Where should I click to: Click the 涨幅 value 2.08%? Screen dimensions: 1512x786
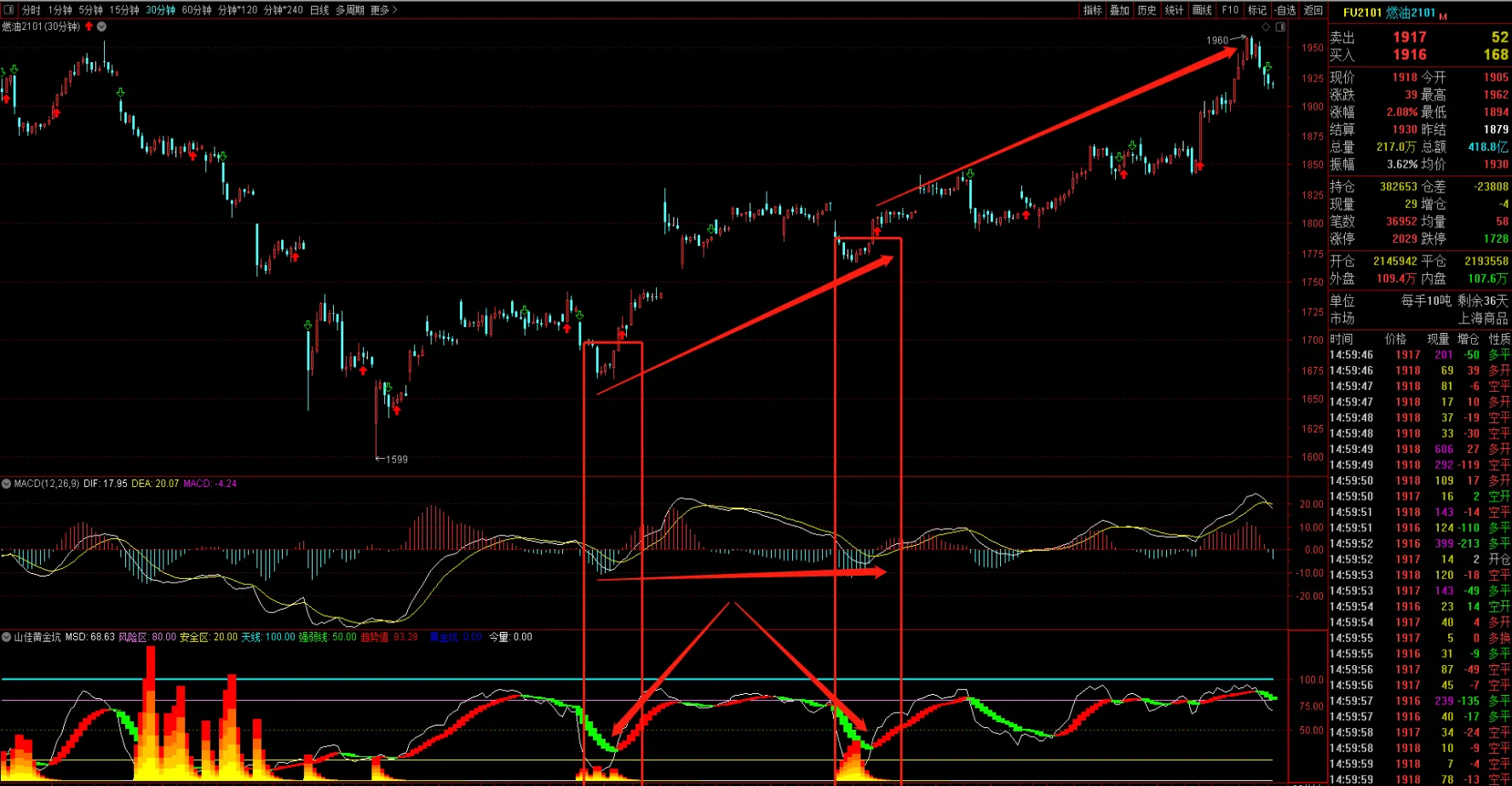[x=1402, y=112]
